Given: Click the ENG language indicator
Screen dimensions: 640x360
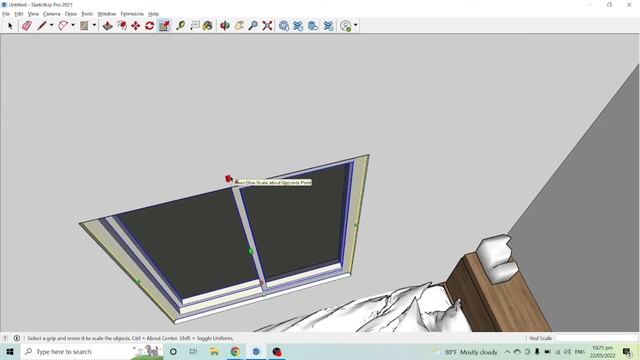Looking at the screenshot, I should pos(579,351).
